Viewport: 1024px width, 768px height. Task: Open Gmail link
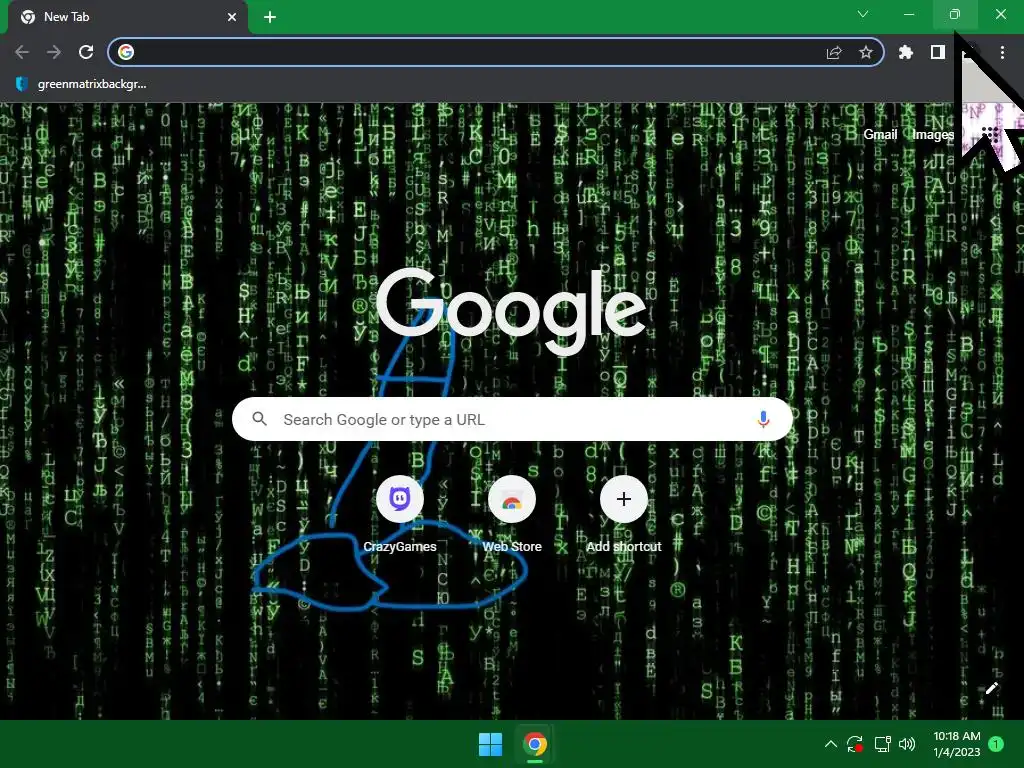(x=880, y=135)
